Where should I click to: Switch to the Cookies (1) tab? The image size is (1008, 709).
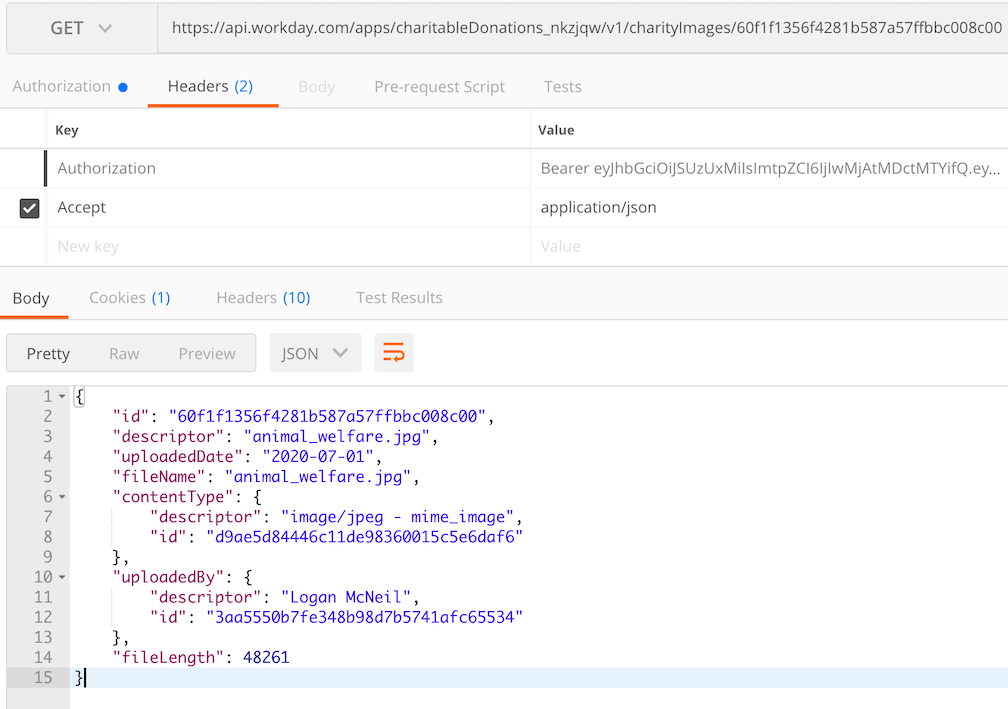129,298
